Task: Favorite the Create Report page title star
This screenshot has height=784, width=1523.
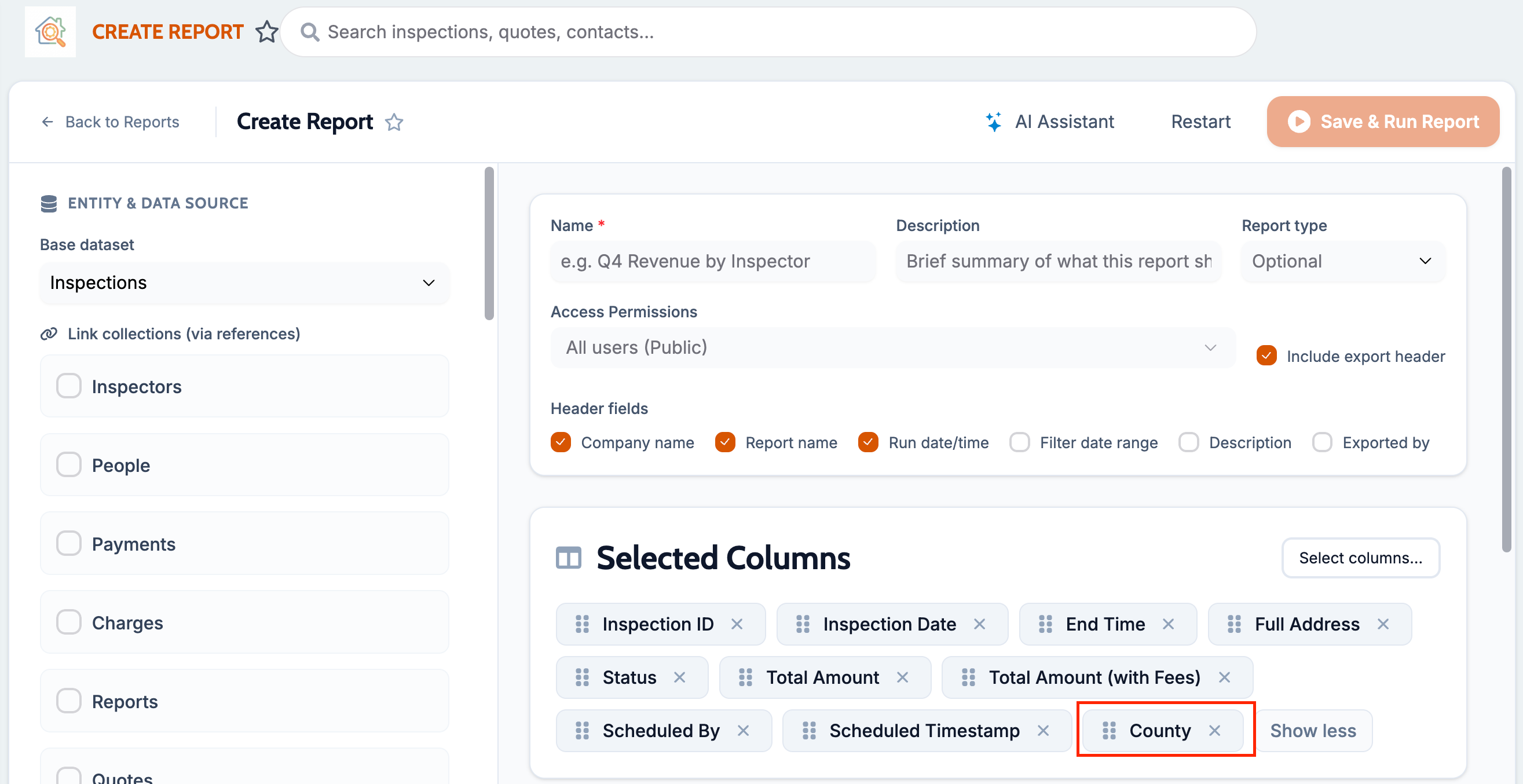Action: 394,122
